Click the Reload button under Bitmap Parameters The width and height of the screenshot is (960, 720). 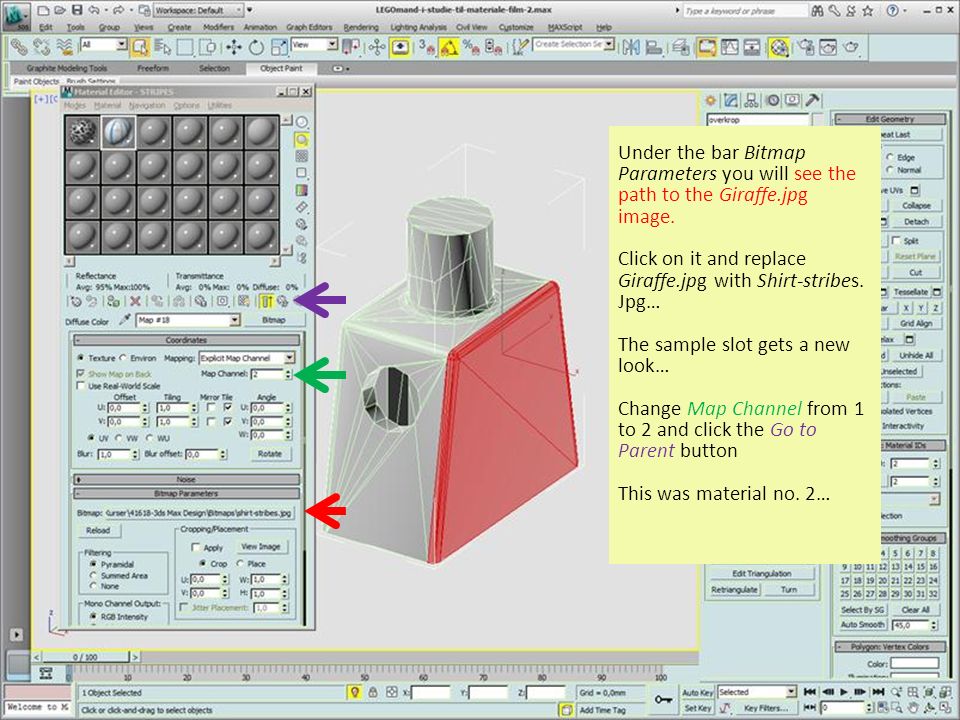point(98,531)
